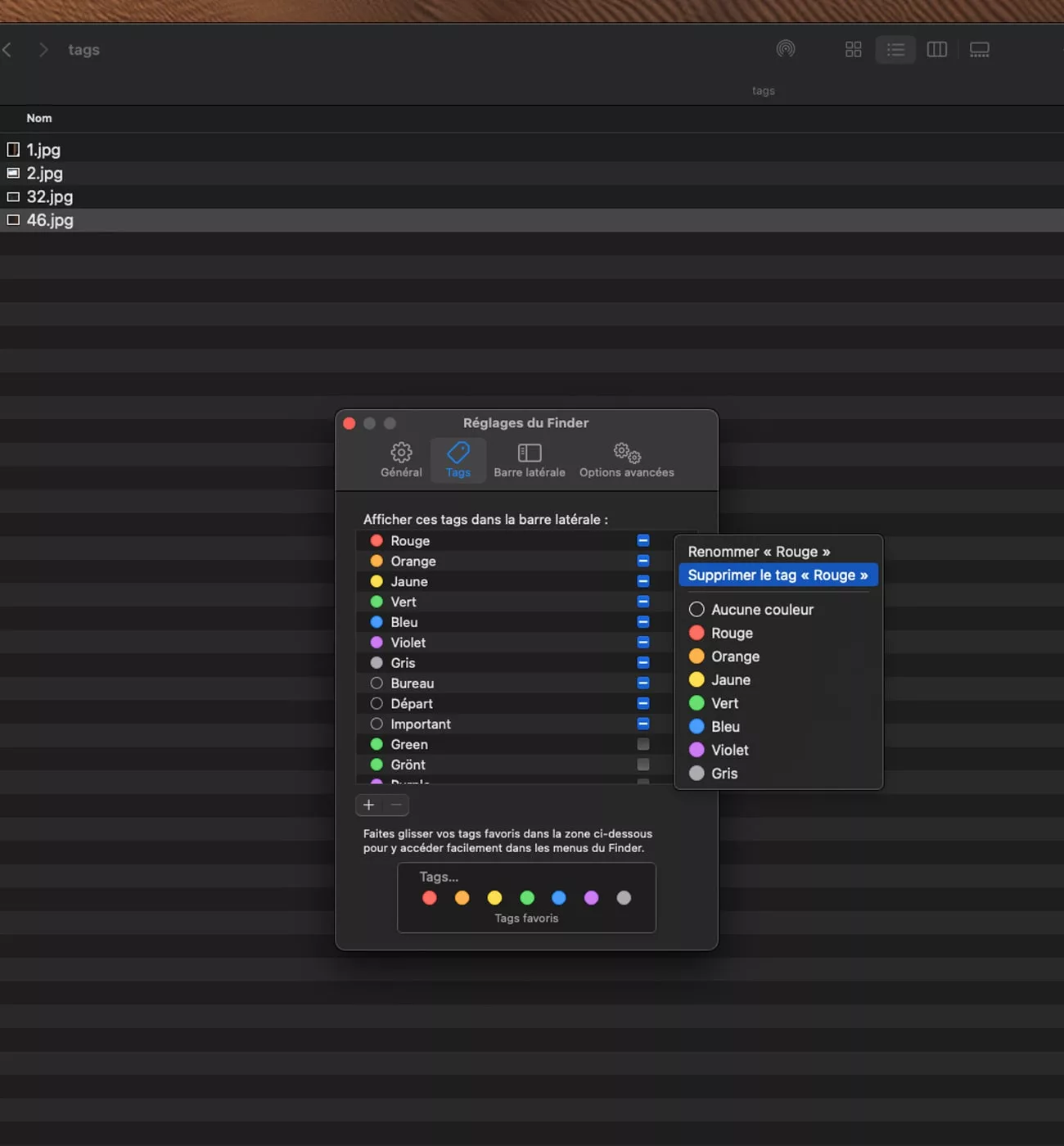The width and height of the screenshot is (1064, 1146).
Task: Select file icon of 1.jpg
Action: pos(13,150)
